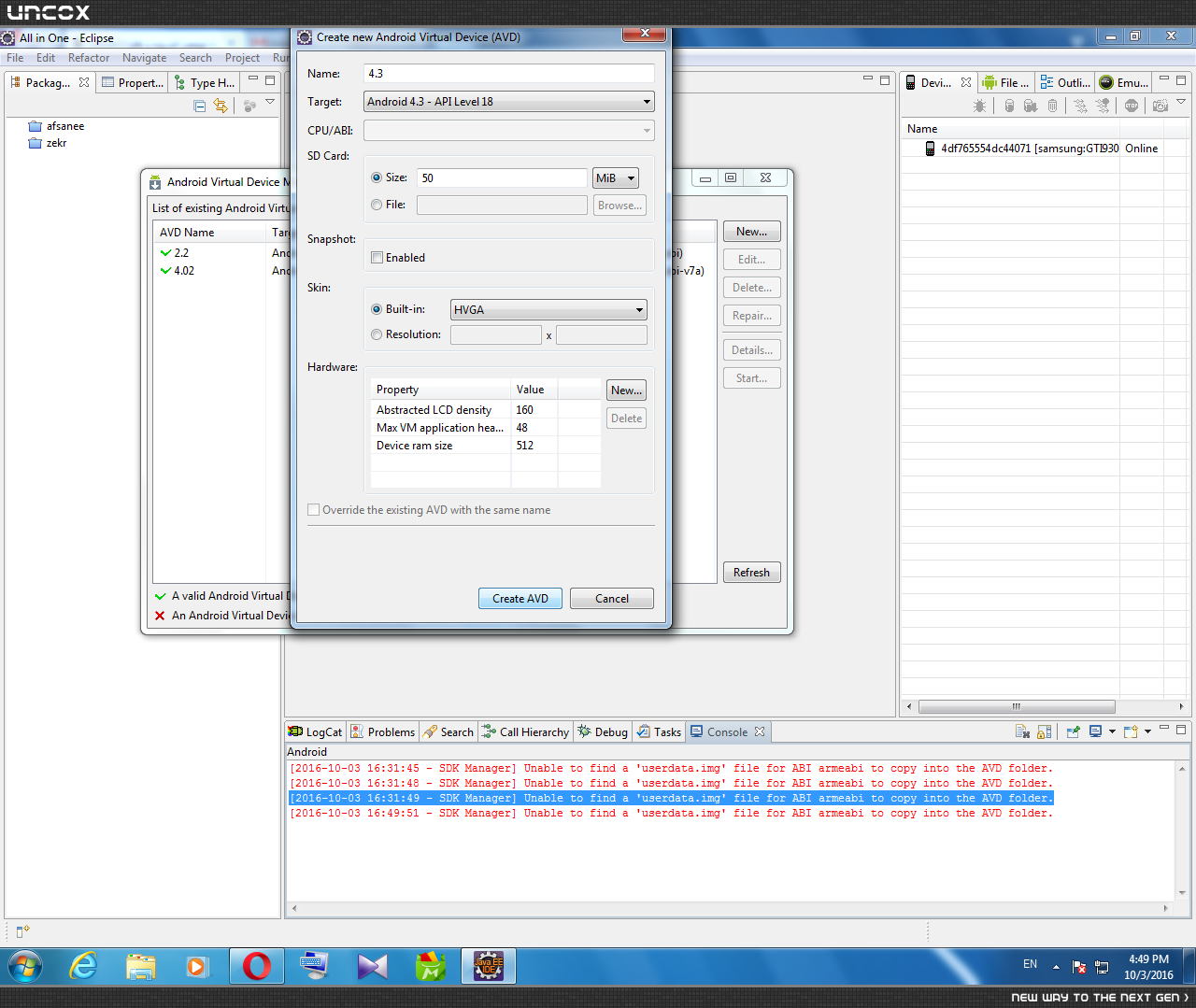Viewport: 1196px width, 1008px height.
Task: Click Samsung device phone icon in Devices list
Action: tap(930, 149)
